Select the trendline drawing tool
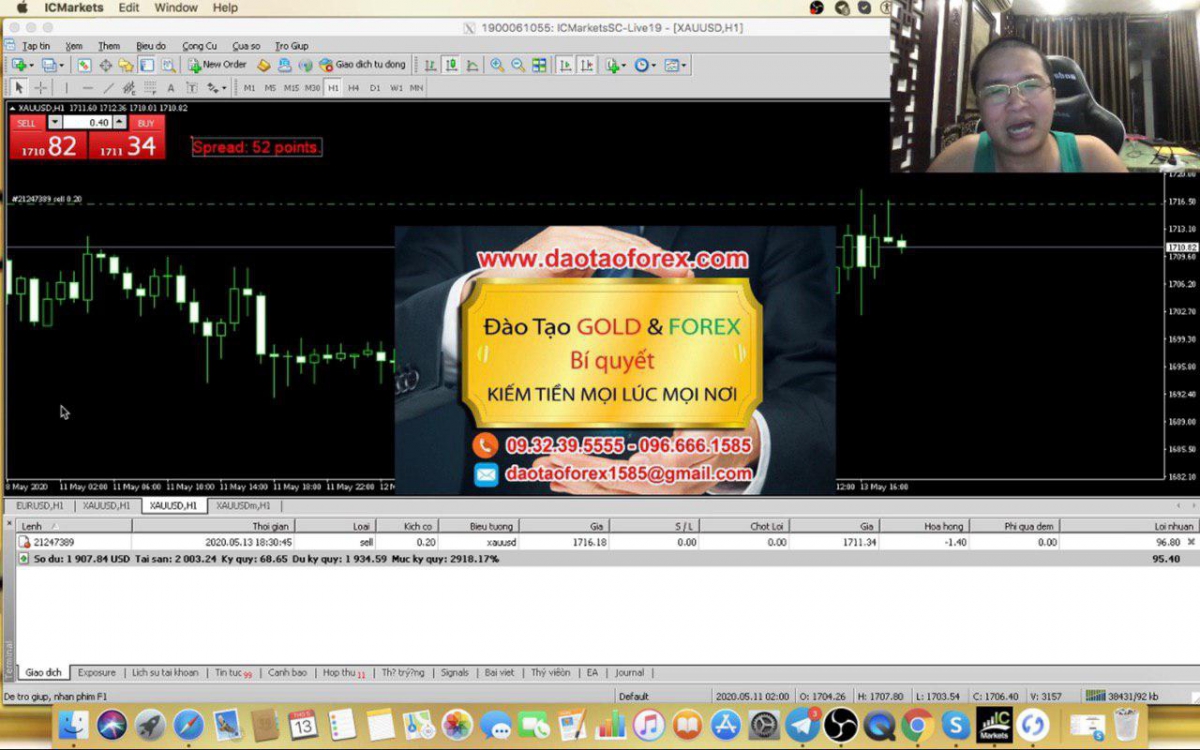Screen dimensions: 1200x750 coord(108,88)
